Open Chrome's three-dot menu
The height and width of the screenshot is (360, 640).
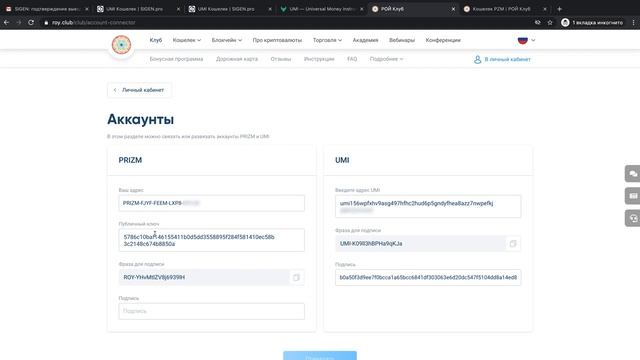(633, 22)
